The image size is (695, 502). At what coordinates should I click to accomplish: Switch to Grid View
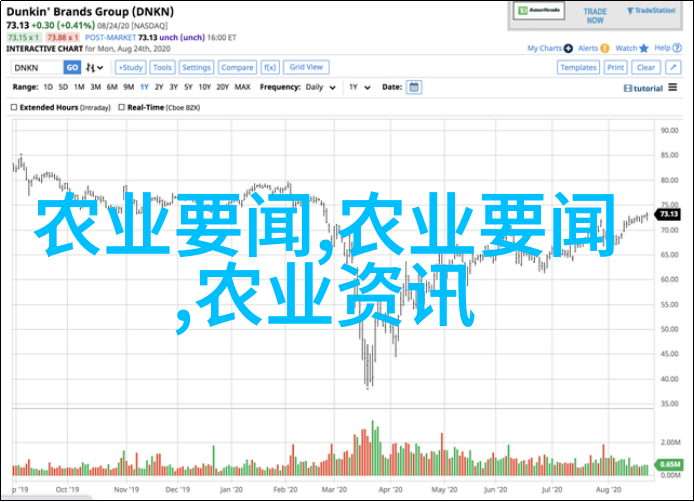click(306, 67)
